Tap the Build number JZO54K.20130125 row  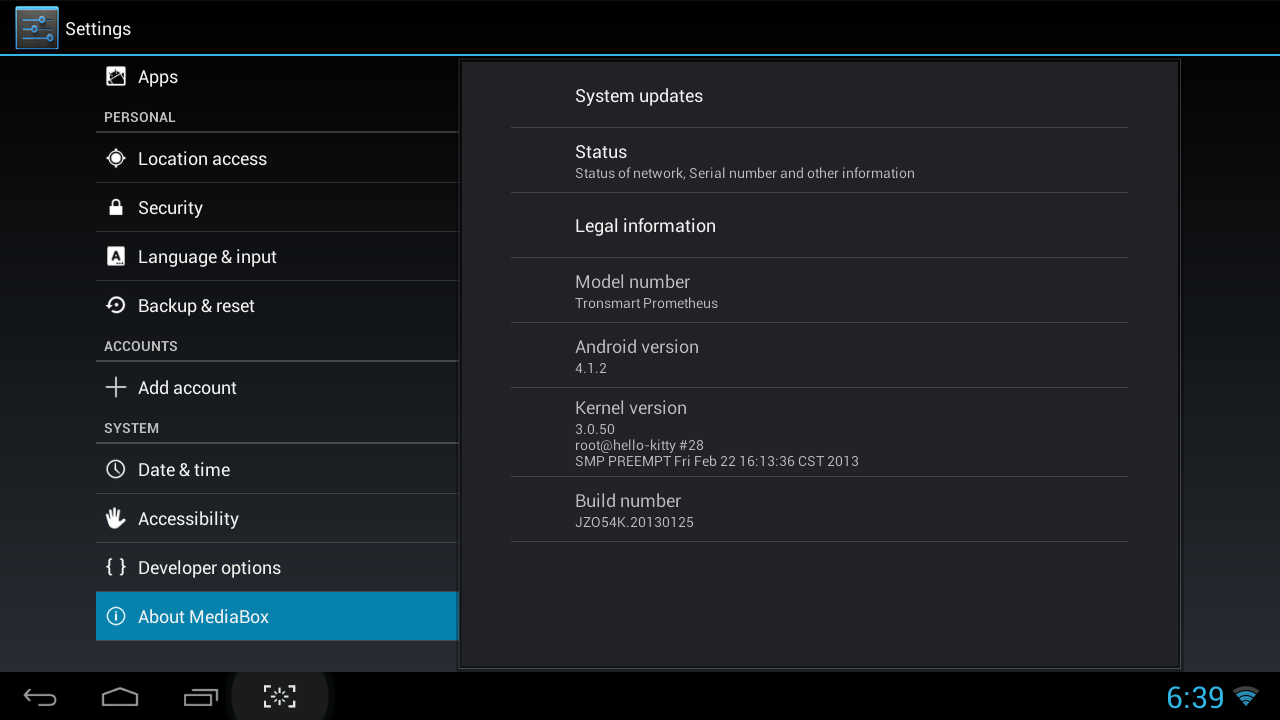[x=819, y=509]
